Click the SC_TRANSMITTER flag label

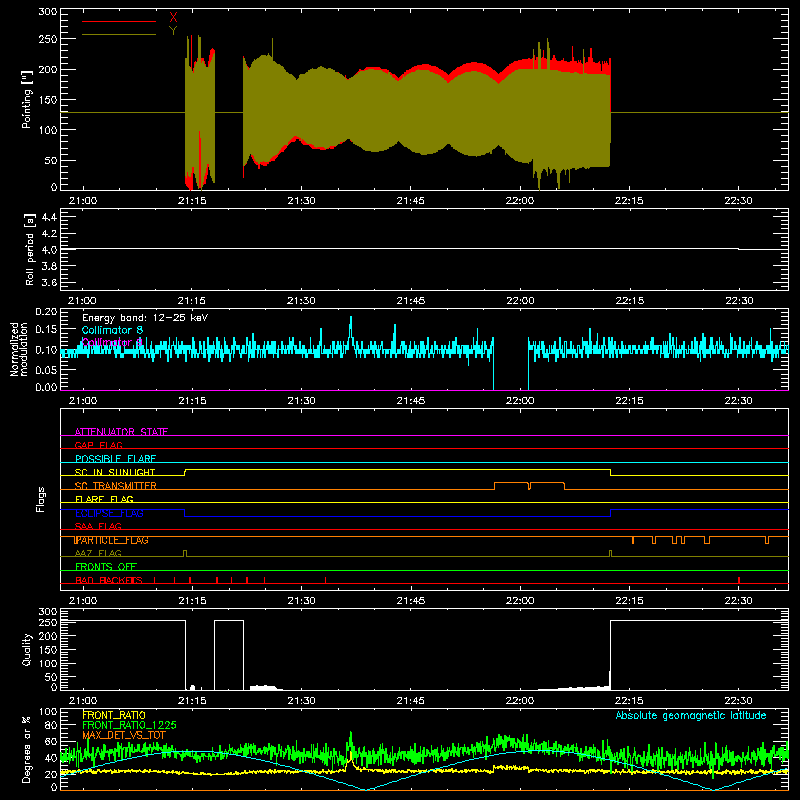click(x=115, y=486)
